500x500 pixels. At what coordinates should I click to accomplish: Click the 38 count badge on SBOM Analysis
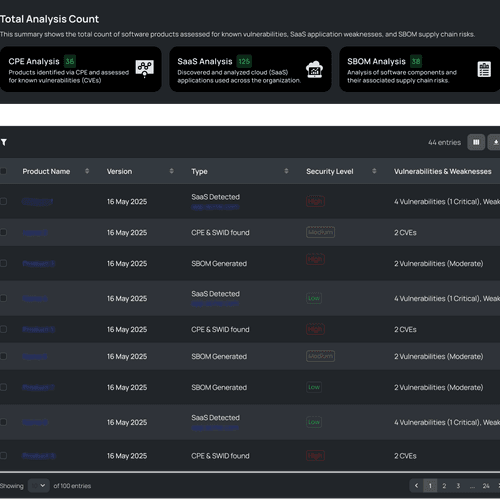(x=416, y=61)
